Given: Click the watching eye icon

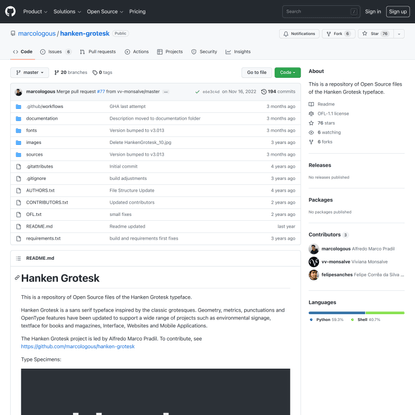Looking at the screenshot, I should click(311, 132).
